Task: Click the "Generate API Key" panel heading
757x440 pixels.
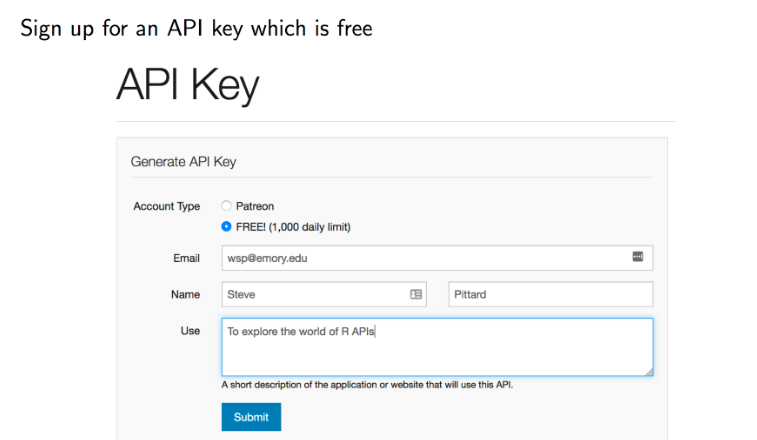Action: coord(183,161)
